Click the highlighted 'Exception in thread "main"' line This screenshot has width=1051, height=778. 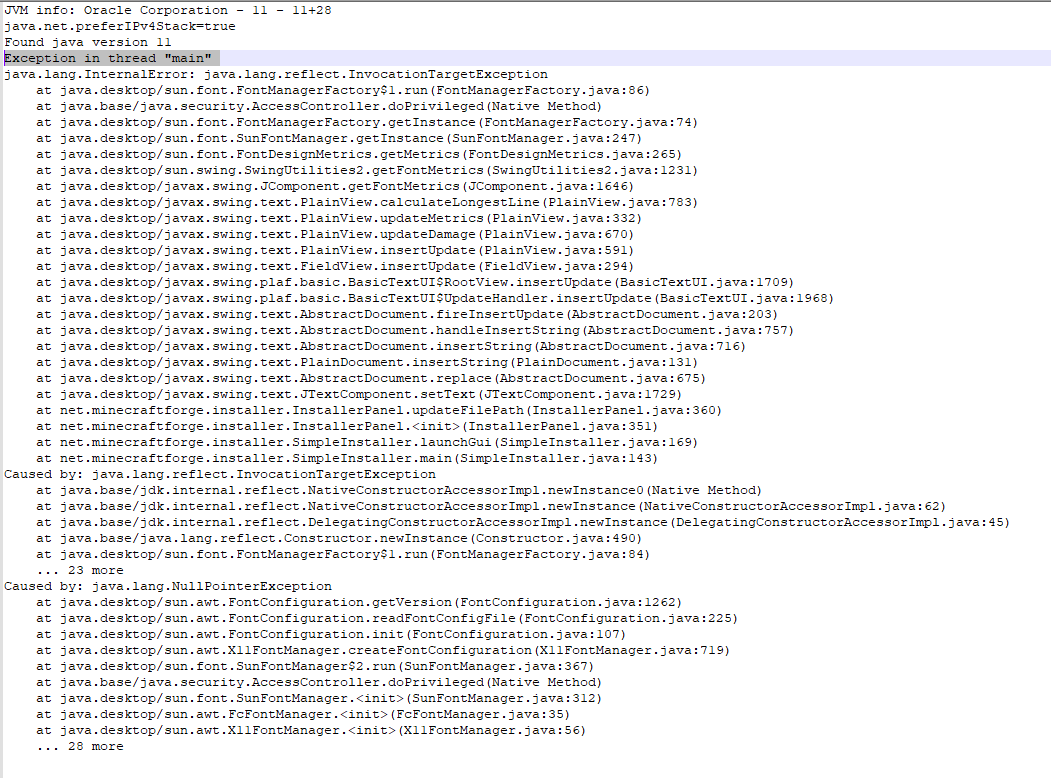111,58
